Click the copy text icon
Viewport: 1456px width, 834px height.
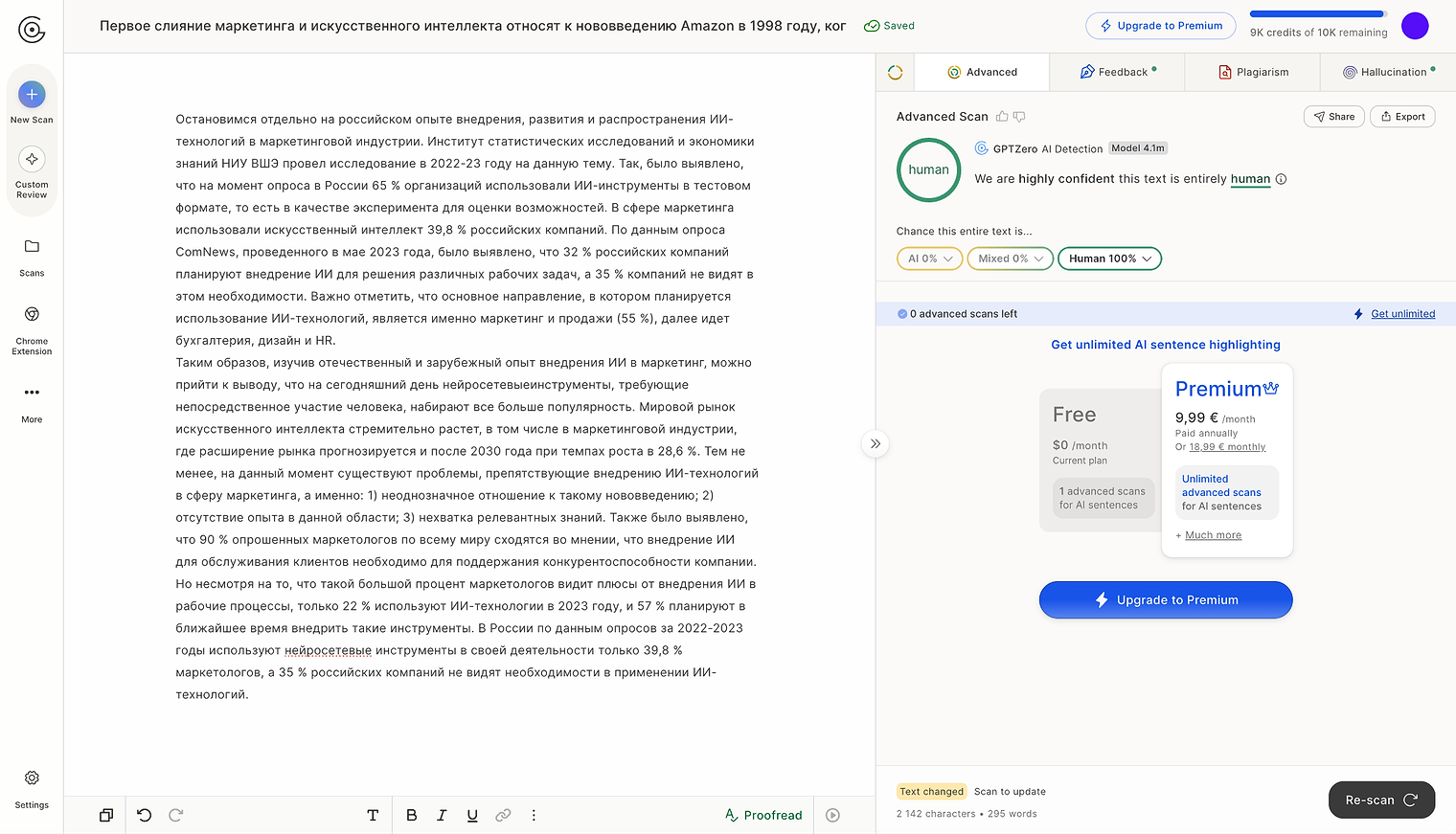tap(106, 815)
